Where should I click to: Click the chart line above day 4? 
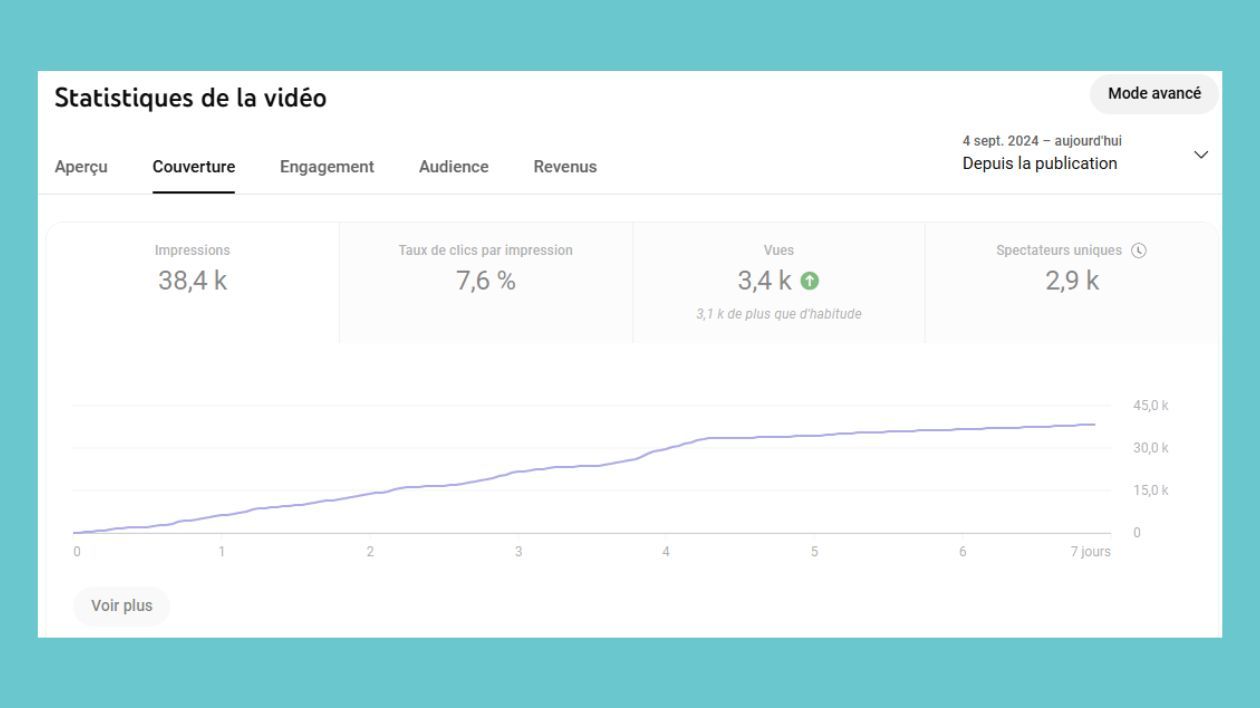pyautogui.click(x=666, y=449)
